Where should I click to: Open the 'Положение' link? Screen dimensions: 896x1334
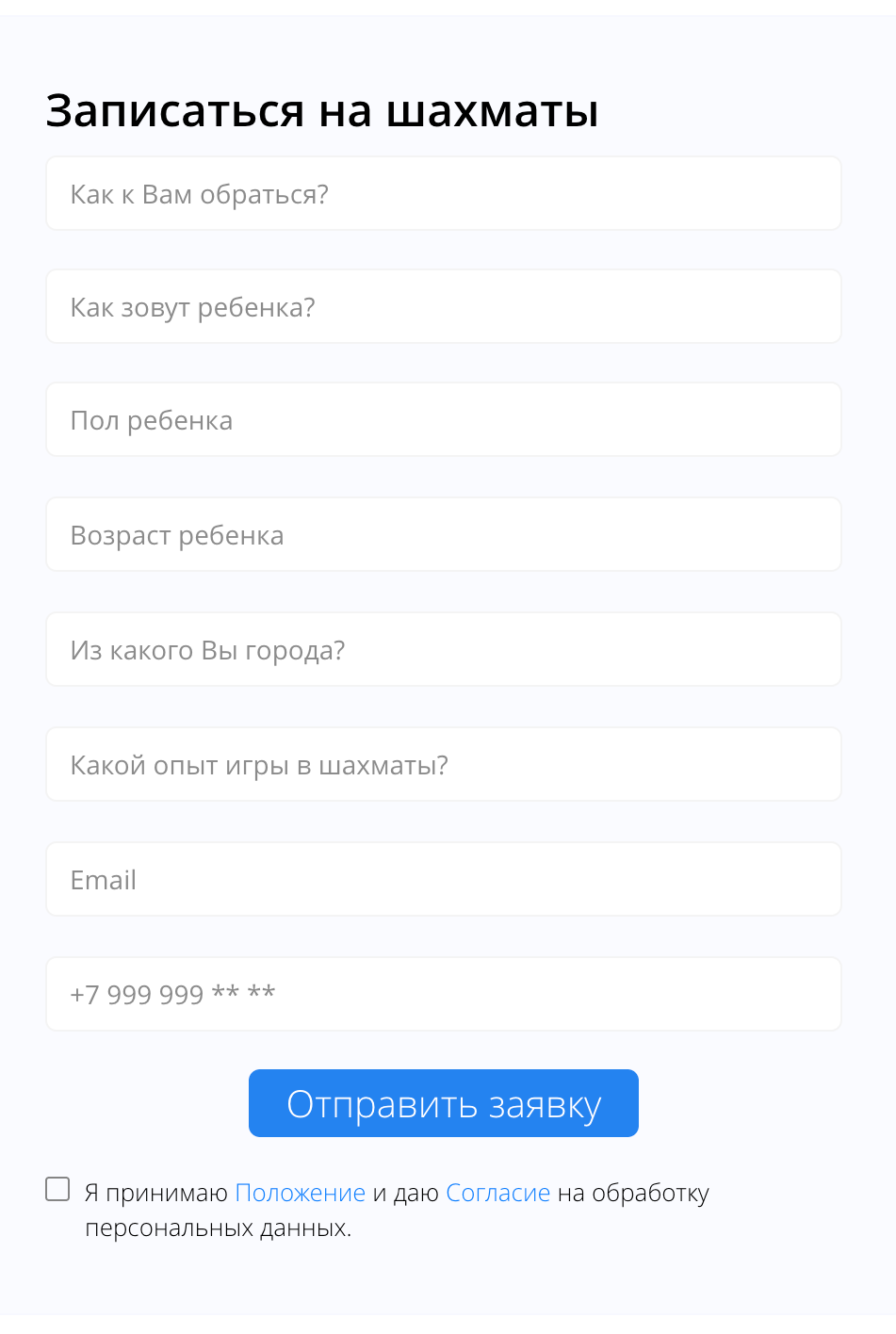coord(300,1193)
